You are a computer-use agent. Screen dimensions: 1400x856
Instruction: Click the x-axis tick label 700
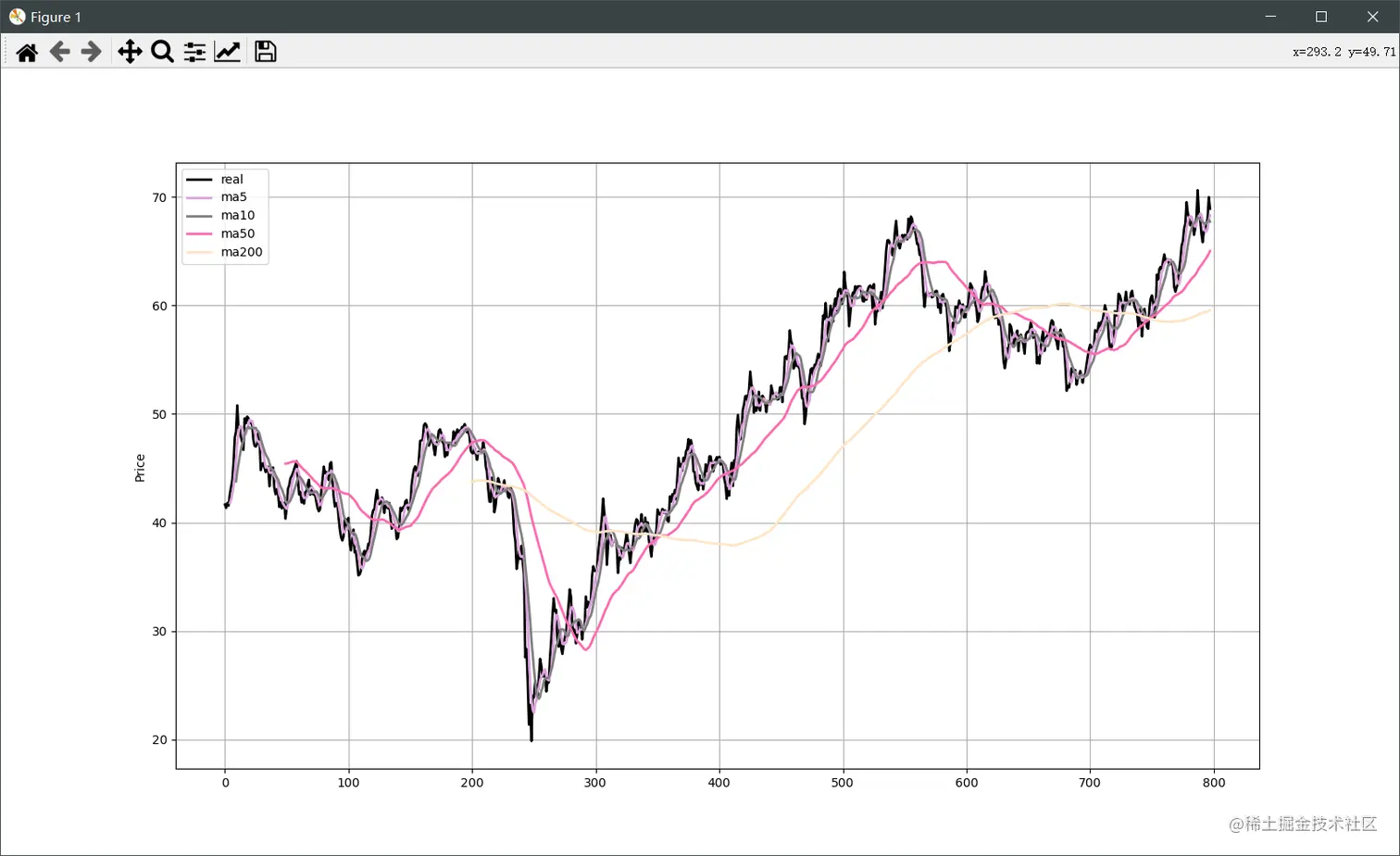pyautogui.click(x=1090, y=783)
